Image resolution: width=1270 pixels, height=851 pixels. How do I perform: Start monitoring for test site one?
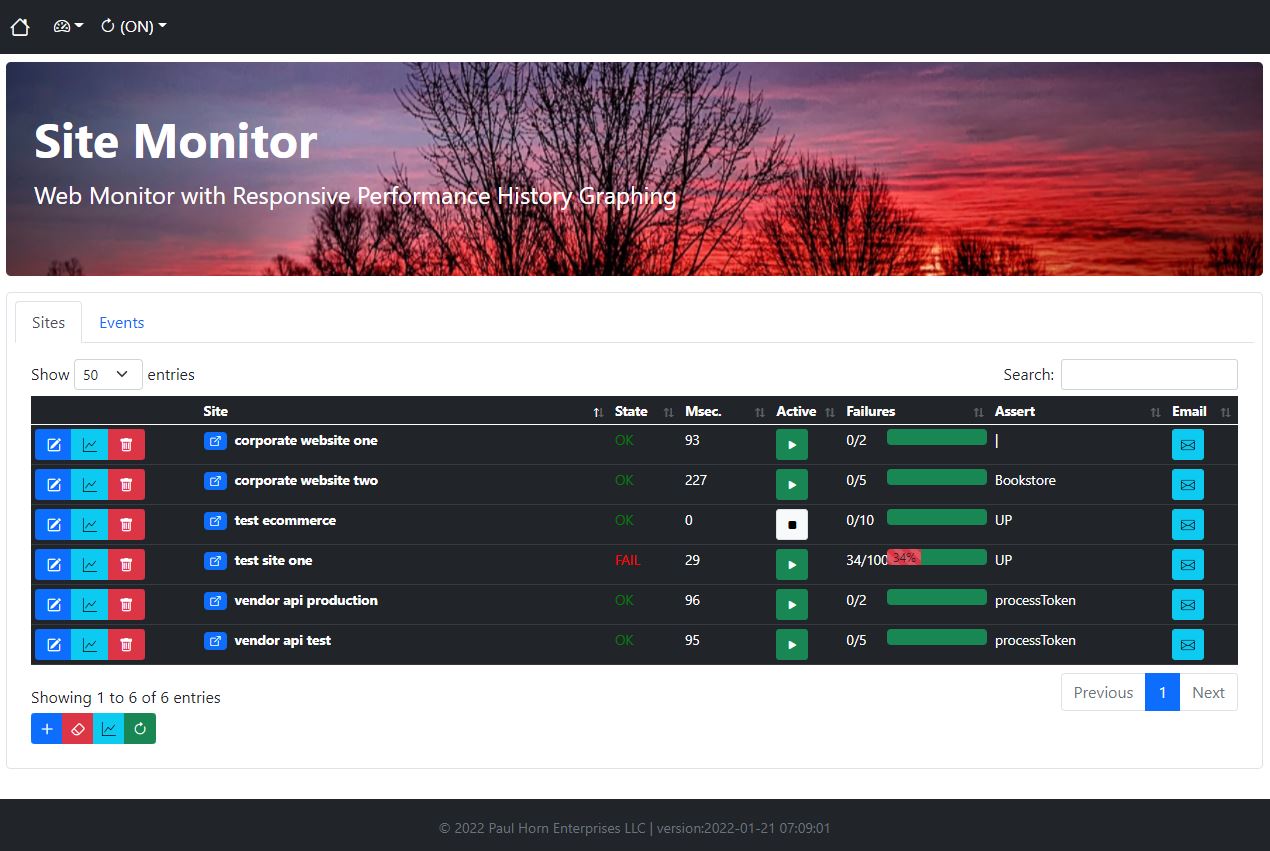point(791,564)
